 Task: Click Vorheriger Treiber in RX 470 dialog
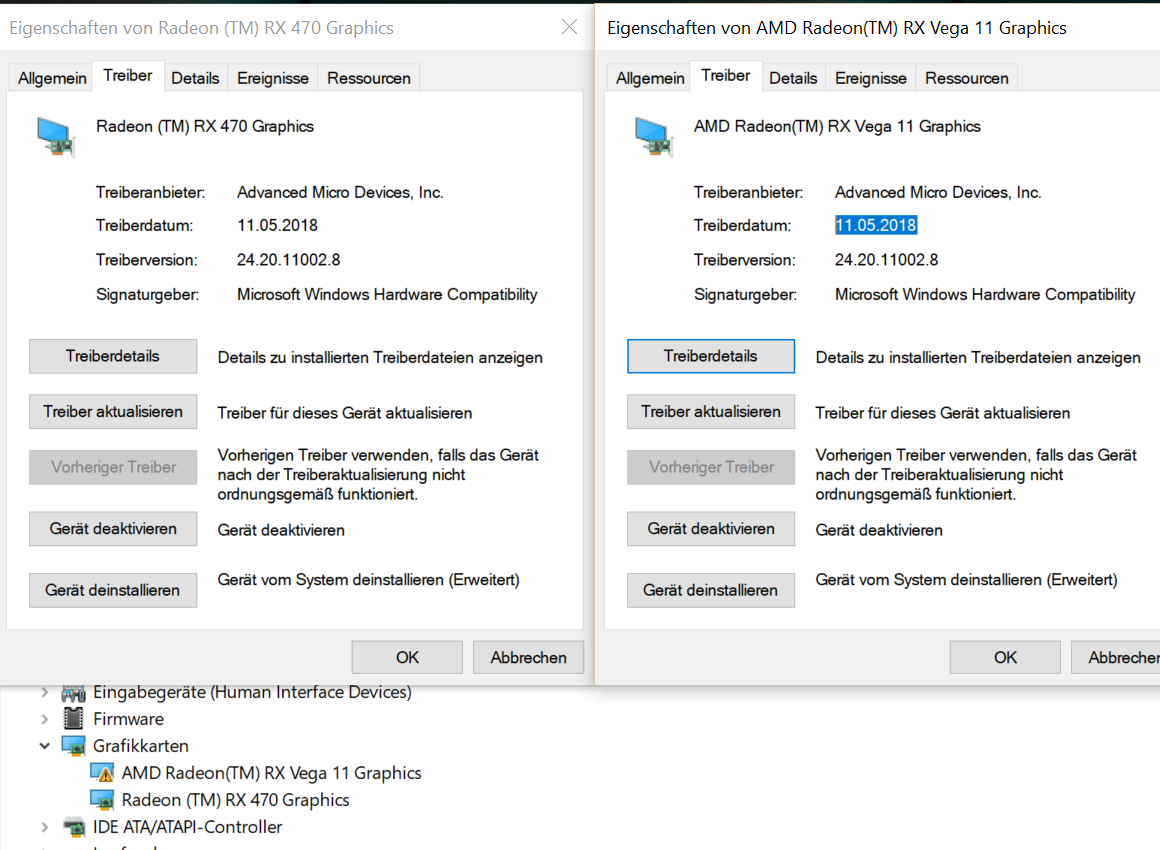tap(113, 467)
